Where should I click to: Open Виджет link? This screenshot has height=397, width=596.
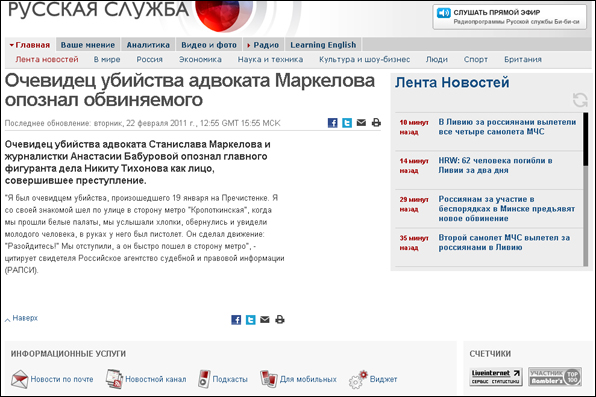click(384, 379)
